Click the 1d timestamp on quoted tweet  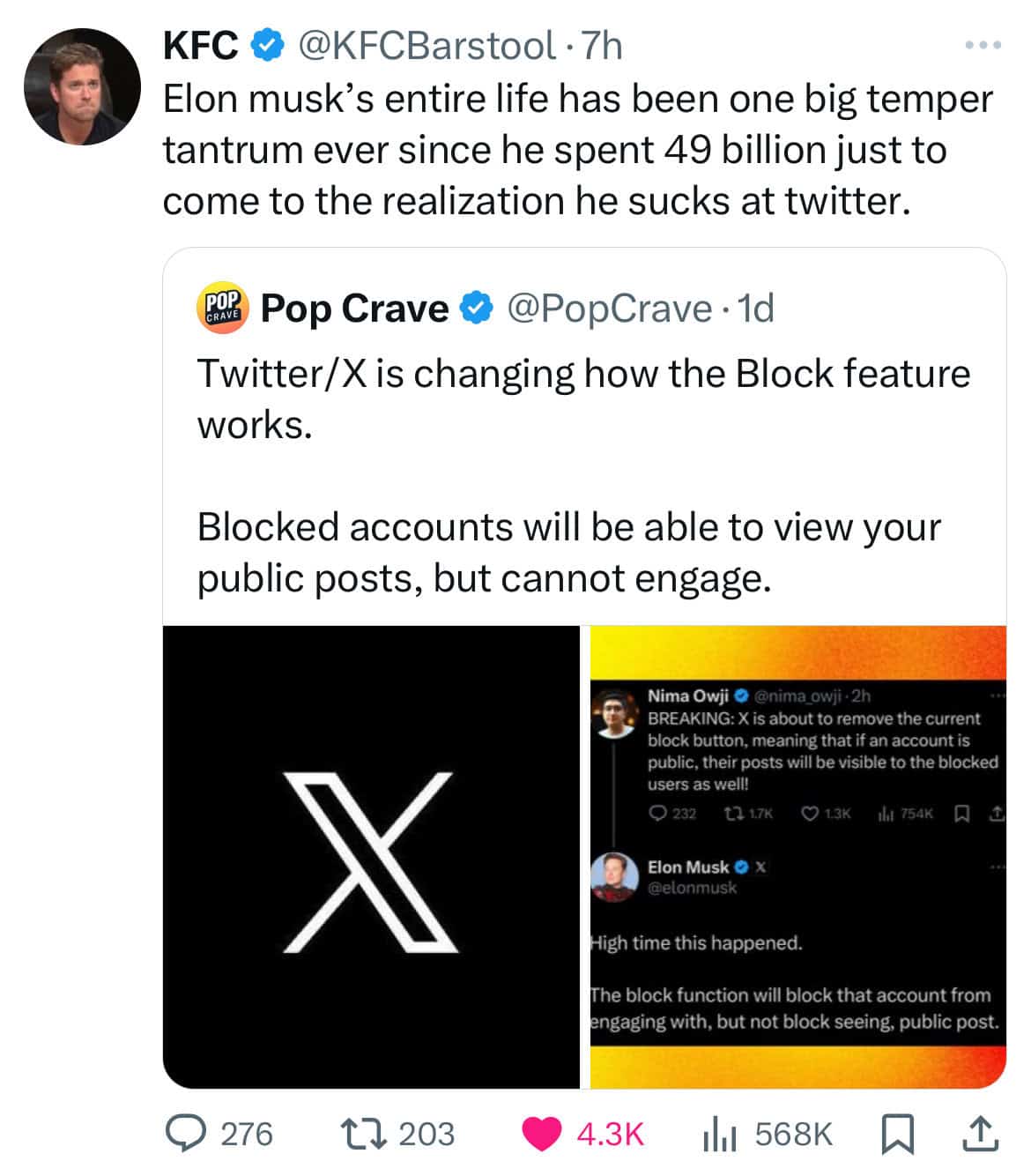coord(756,308)
